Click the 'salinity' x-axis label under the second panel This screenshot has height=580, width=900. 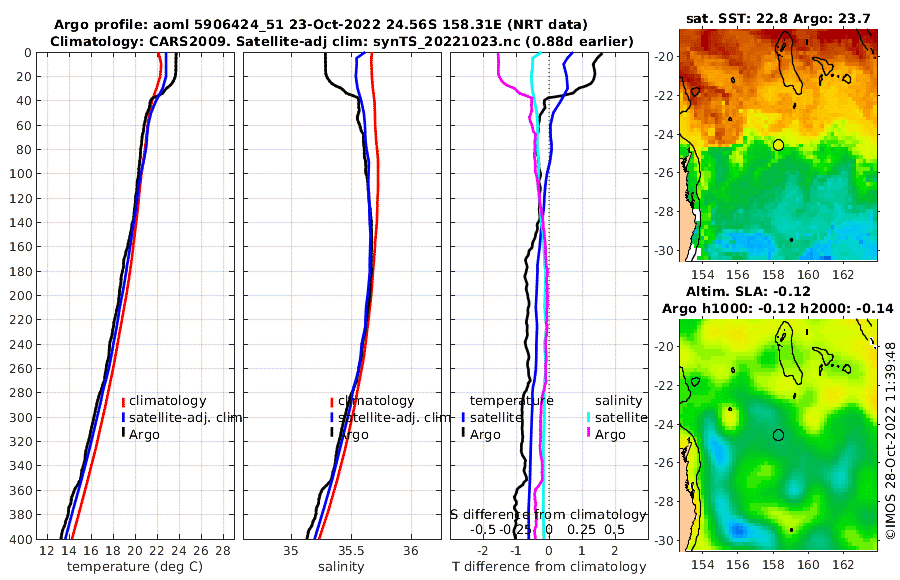[341, 567]
